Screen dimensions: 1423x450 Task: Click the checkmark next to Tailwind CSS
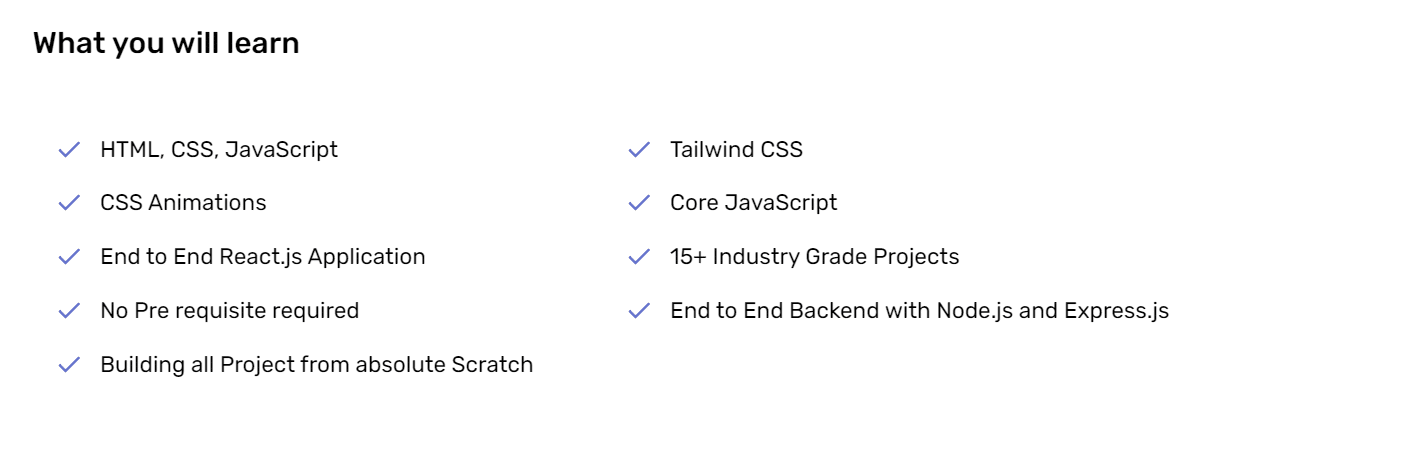(x=639, y=150)
